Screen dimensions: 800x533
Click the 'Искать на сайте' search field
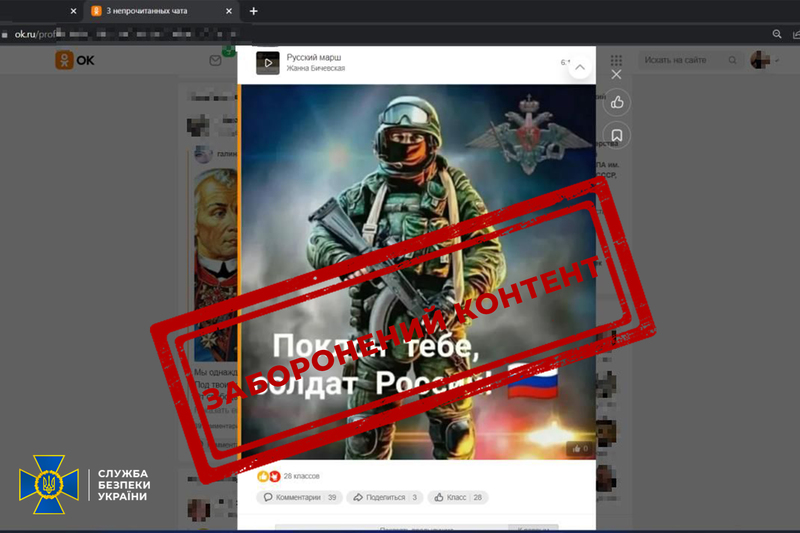click(x=690, y=60)
